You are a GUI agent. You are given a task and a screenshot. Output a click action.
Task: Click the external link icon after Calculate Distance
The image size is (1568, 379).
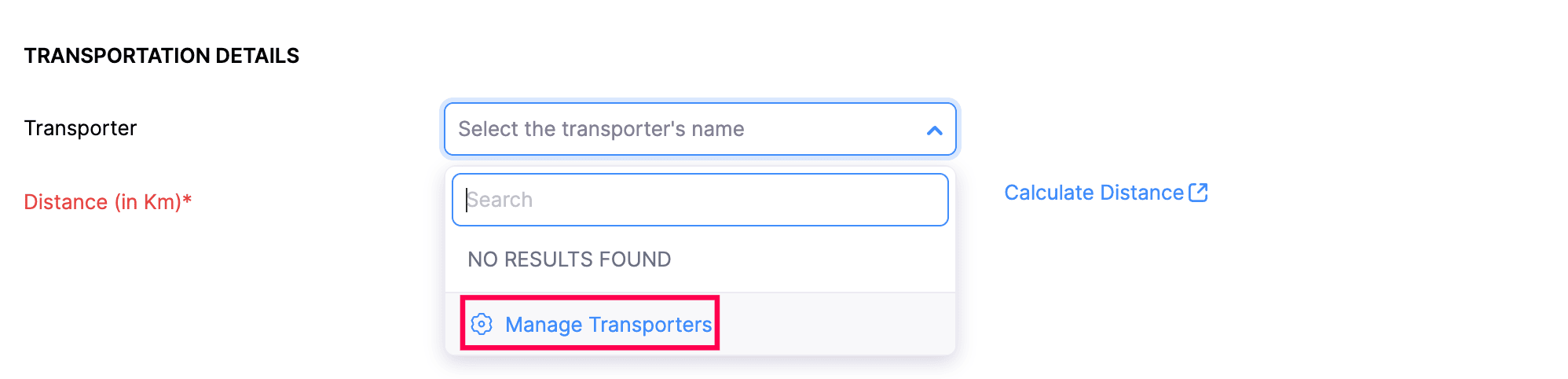click(x=1198, y=193)
